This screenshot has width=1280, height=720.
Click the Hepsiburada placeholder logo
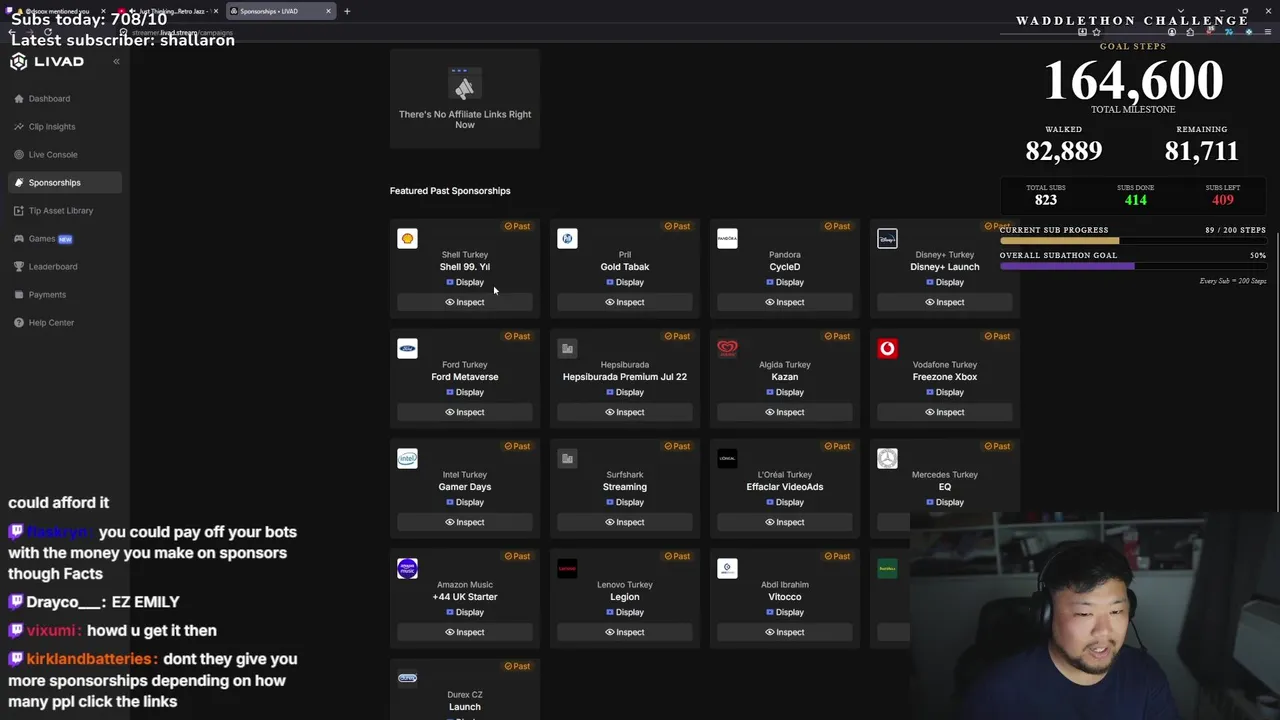click(x=567, y=348)
